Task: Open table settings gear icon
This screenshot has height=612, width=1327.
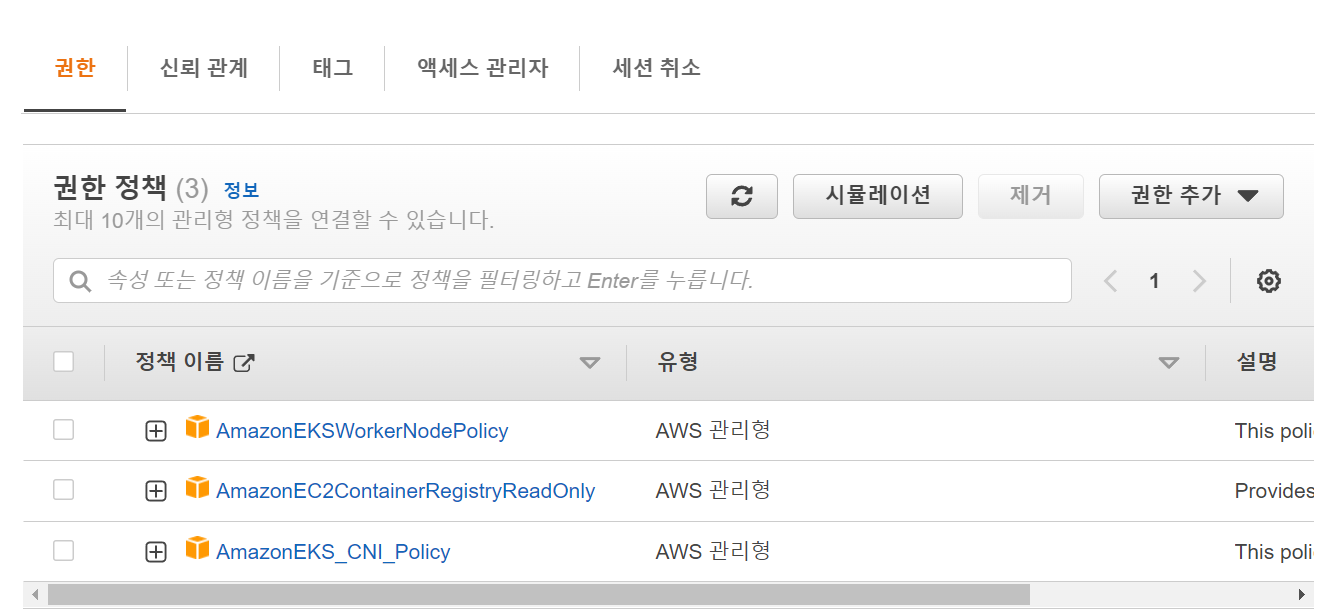Action: click(x=1268, y=281)
